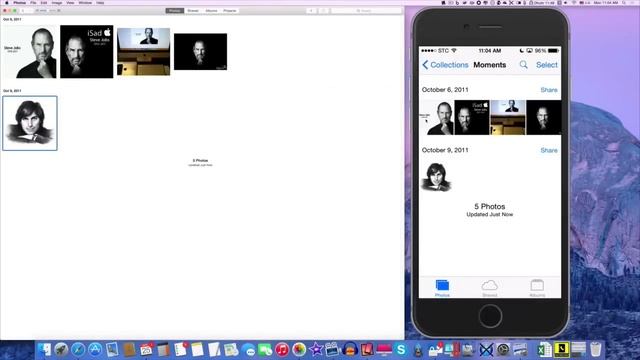Open the Edit menu
Image resolution: width=640 pixels, height=360 pixels.
(x=44, y=3)
